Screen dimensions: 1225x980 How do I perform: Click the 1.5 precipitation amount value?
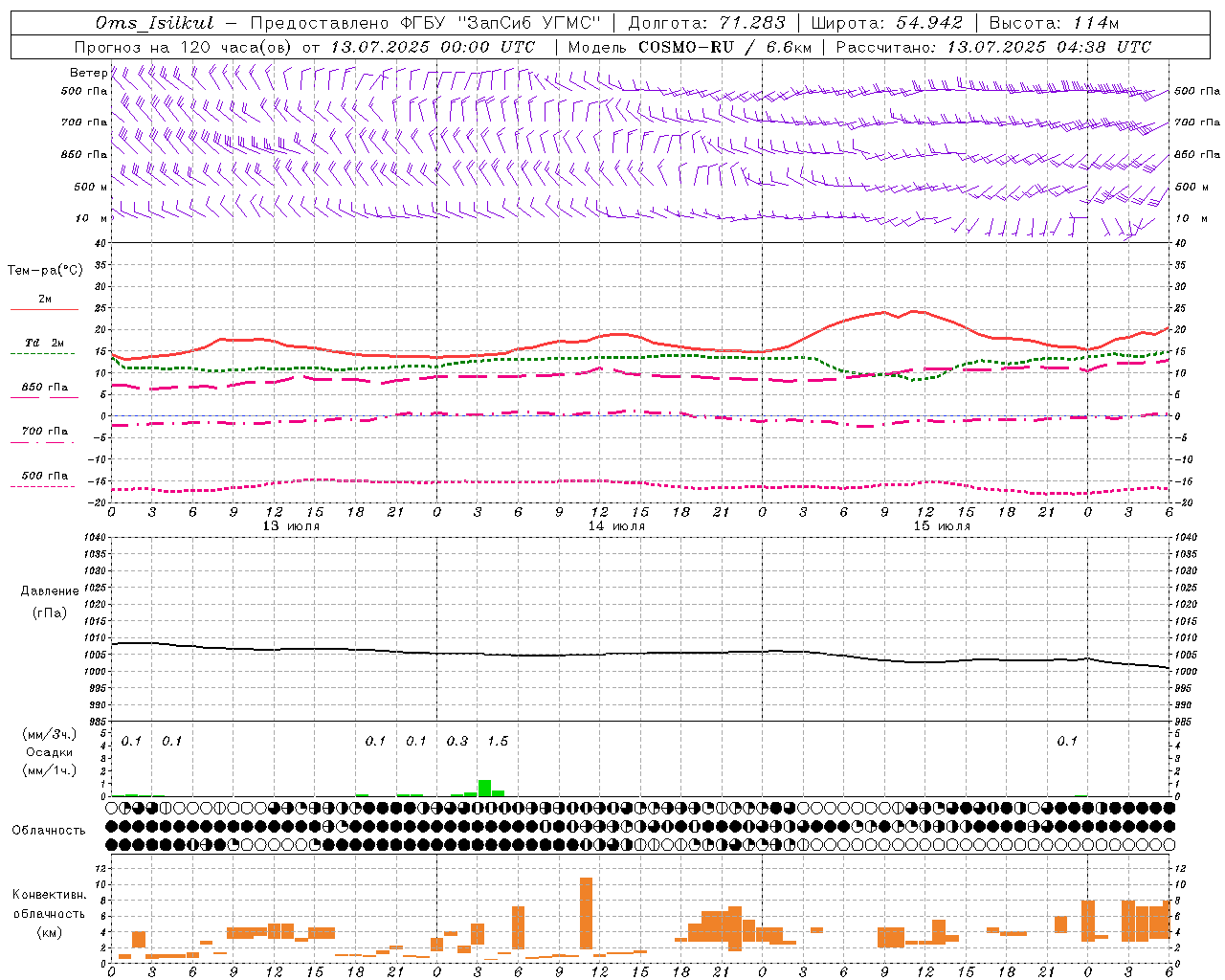(498, 741)
